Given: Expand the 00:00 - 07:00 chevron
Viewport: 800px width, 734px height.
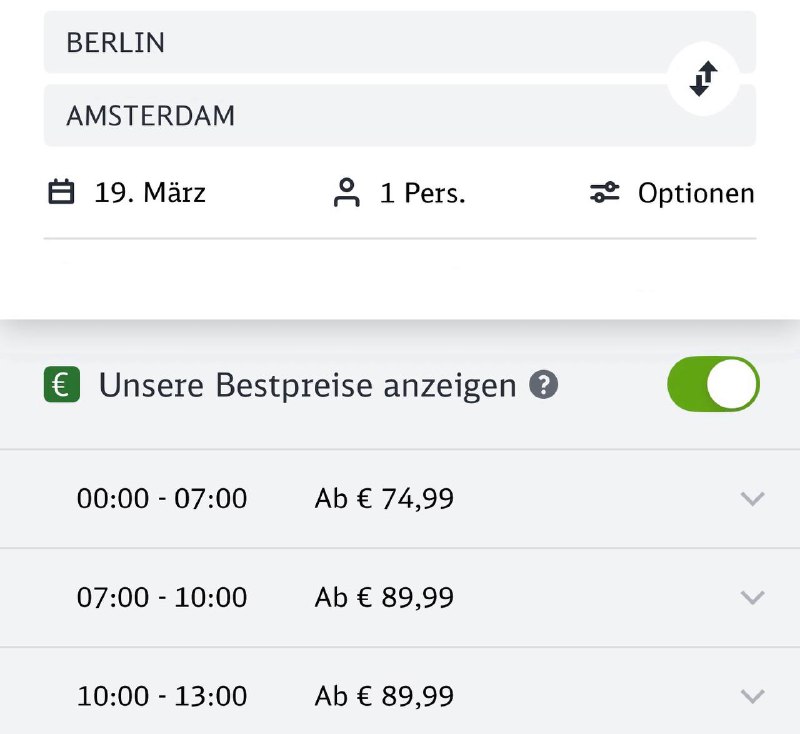Looking at the screenshot, I should pos(752,498).
